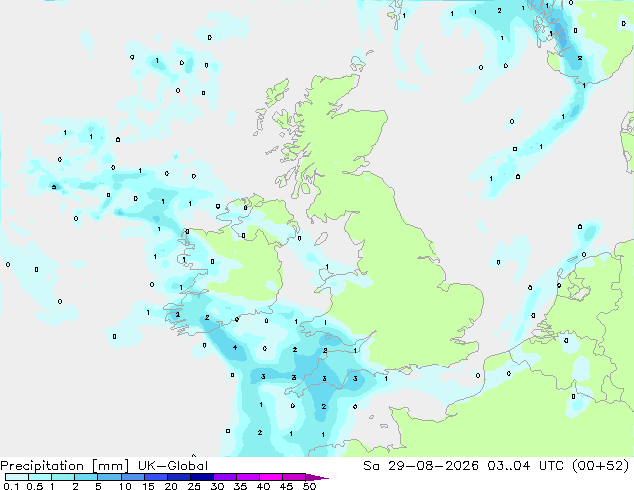Screen dimensions: 634x490
Task: Click the '35' legend label
Action: pos(240,486)
